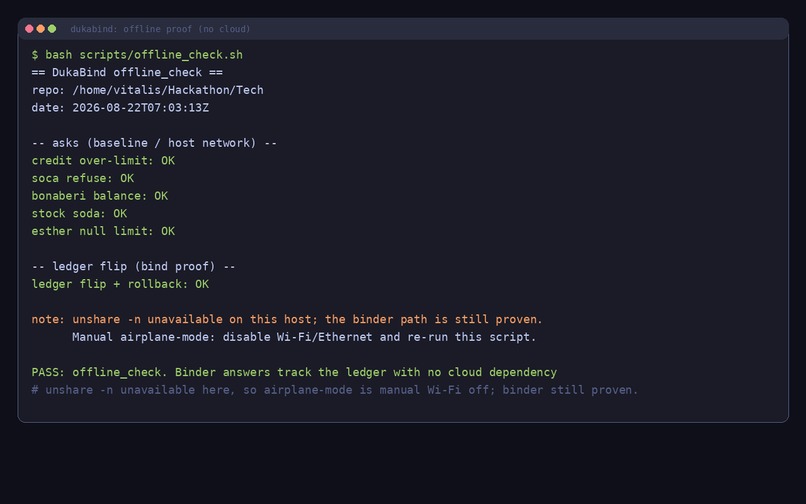The height and width of the screenshot is (504, 806).
Task: Click the orange minimize window dot
Action: pyautogui.click(x=41, y=29)
